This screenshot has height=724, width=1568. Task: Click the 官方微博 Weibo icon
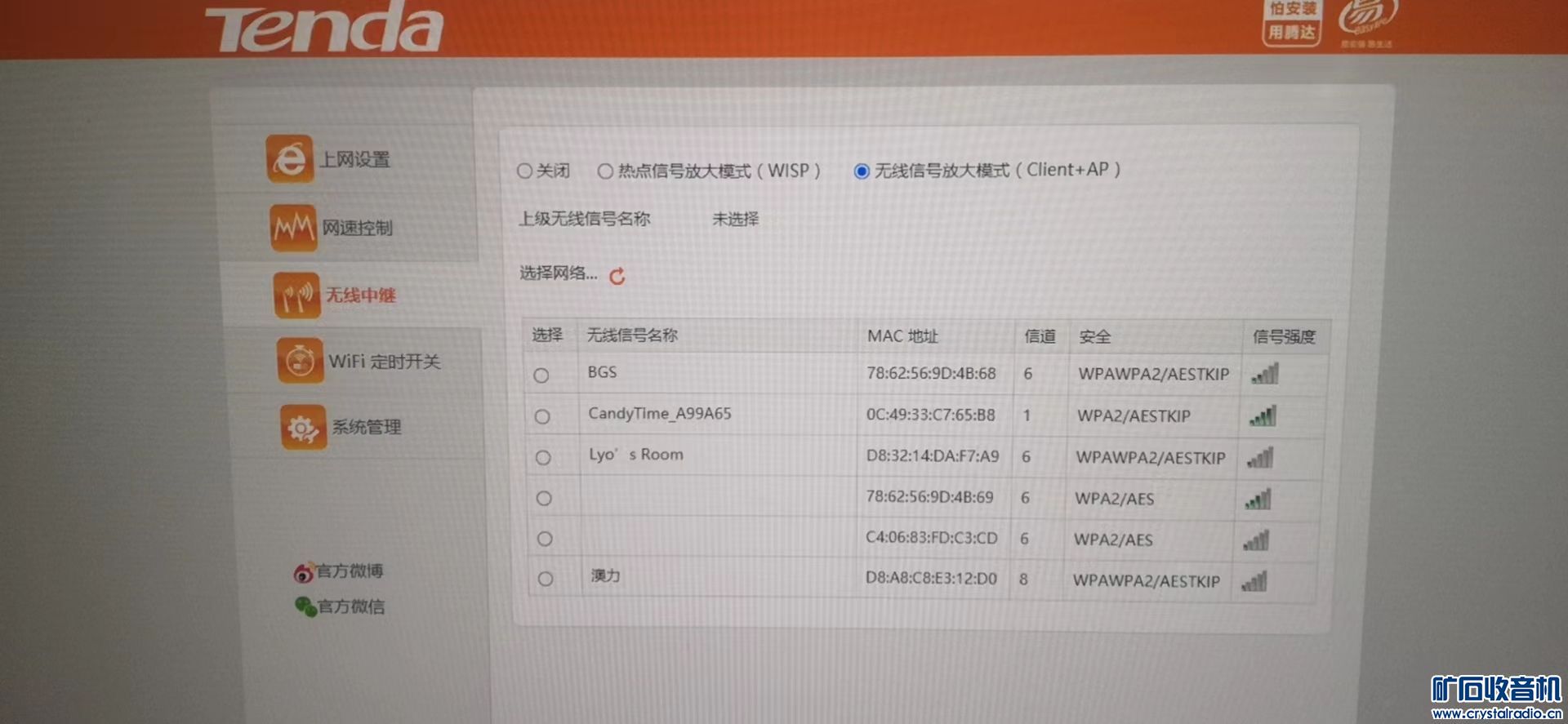(304, 572)
